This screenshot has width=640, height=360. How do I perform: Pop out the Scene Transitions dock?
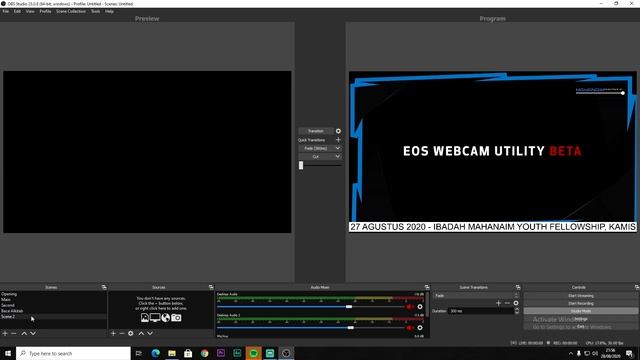point(518,287)
